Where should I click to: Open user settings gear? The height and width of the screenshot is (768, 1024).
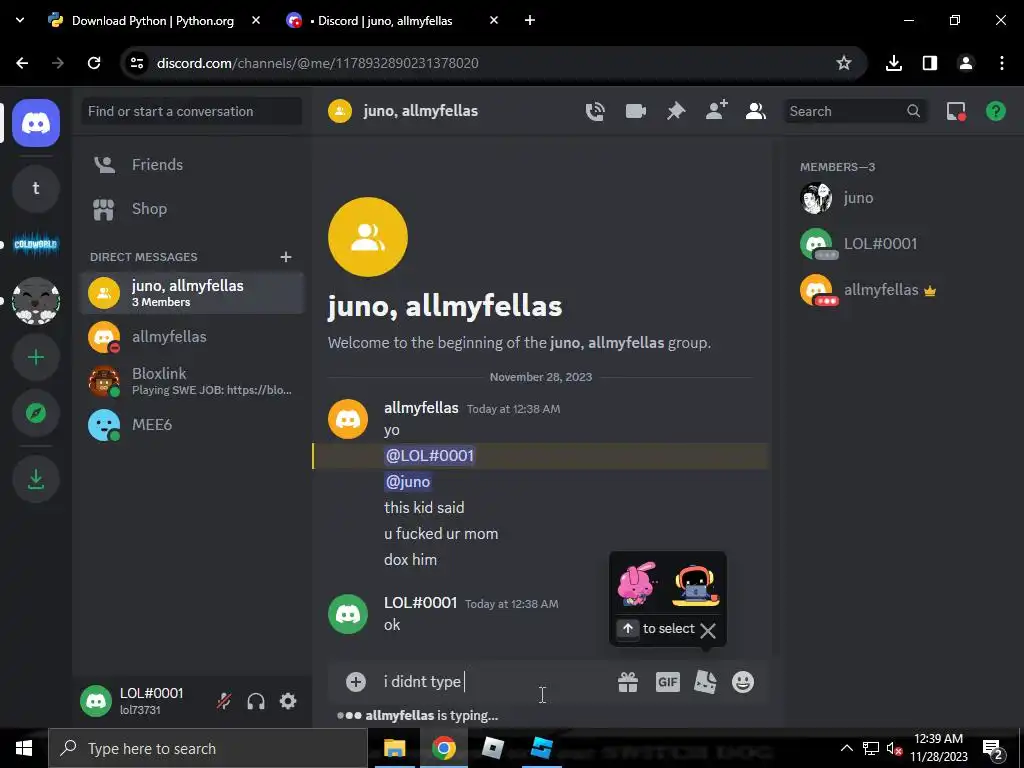(288, 701)
